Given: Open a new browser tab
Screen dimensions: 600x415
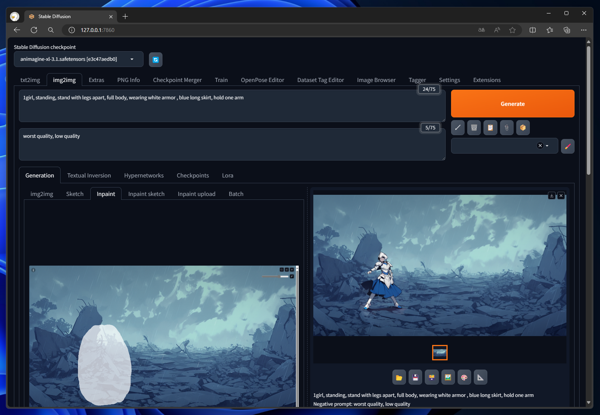Looking at the screenshot, I should [125, 16].
